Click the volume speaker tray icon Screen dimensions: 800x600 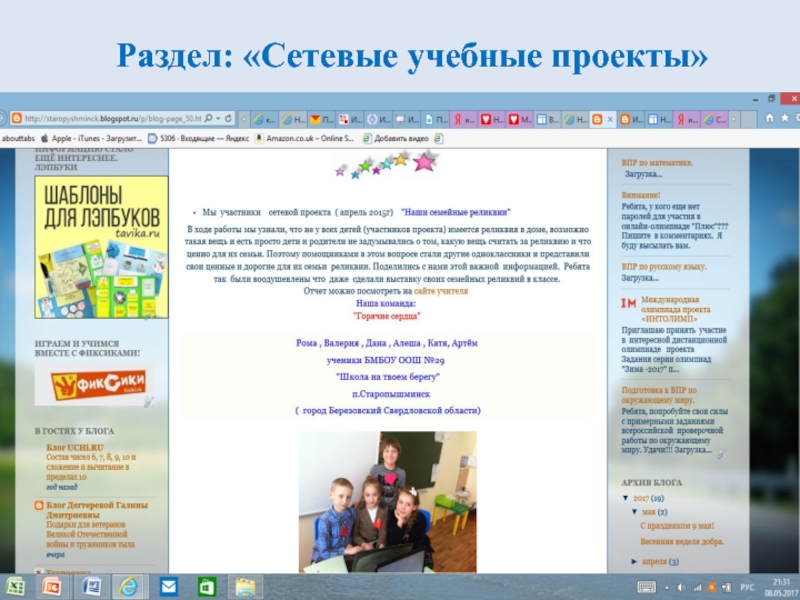point(681,588)
